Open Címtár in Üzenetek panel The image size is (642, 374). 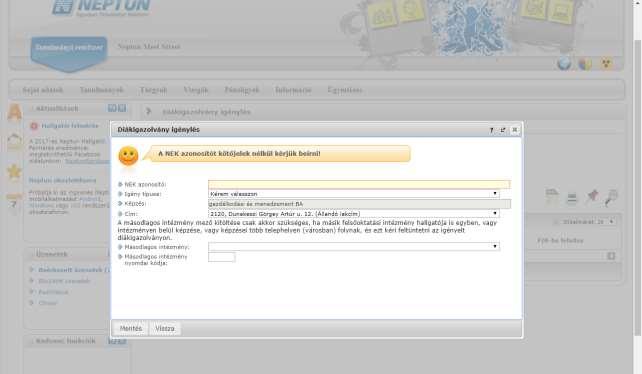tap(48, 303)
